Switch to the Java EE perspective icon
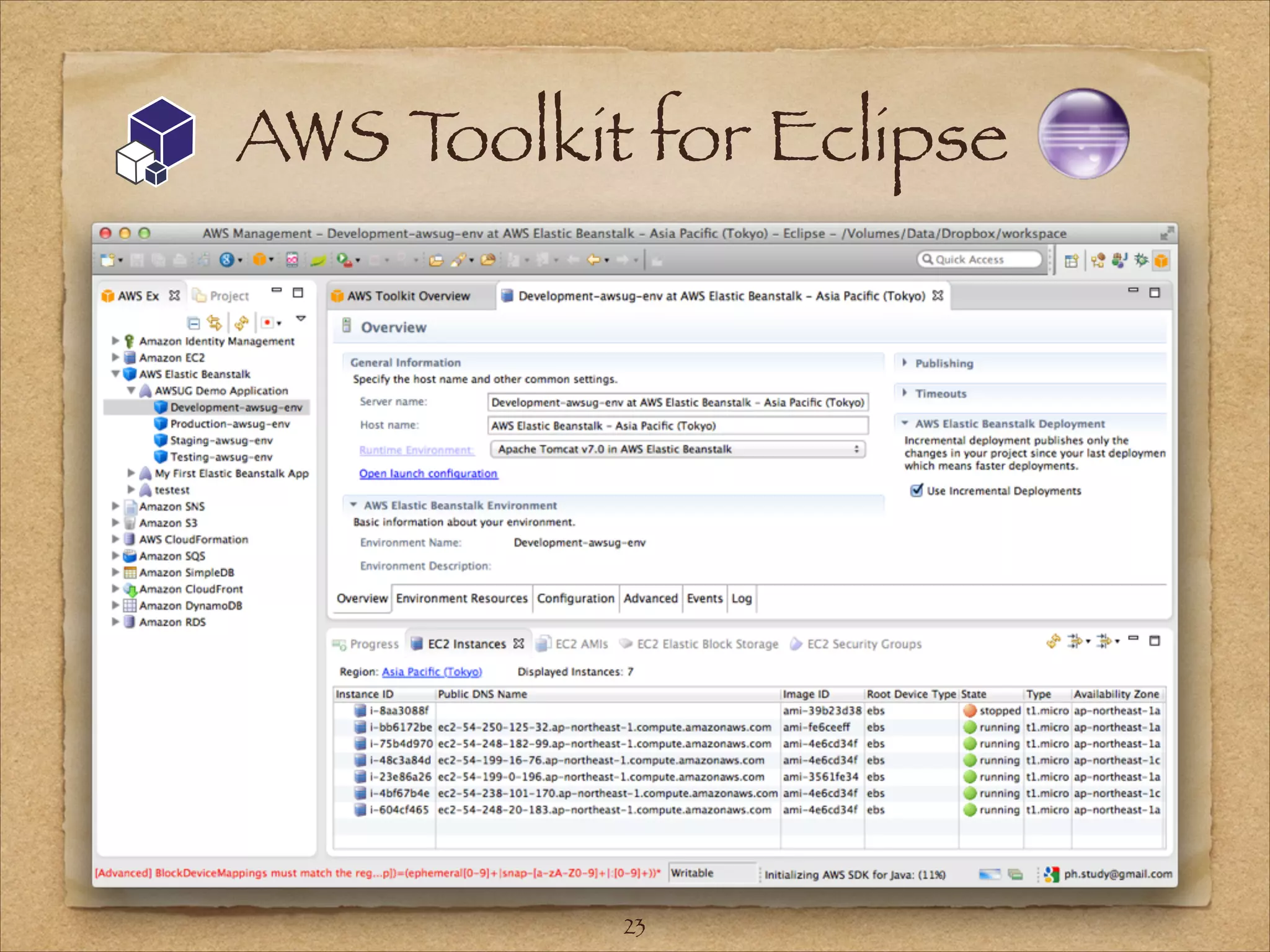 point(1119,260)
